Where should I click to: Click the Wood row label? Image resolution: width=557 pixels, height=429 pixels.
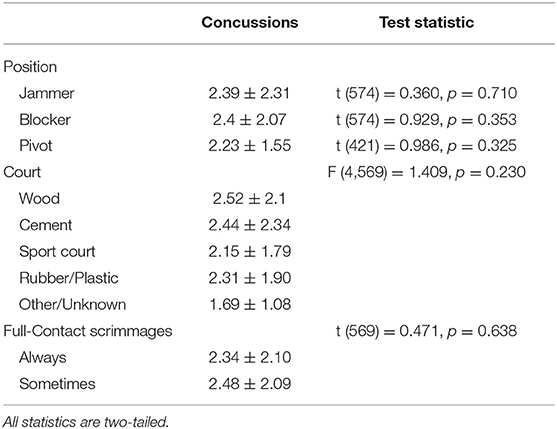(x=39, y=199)
